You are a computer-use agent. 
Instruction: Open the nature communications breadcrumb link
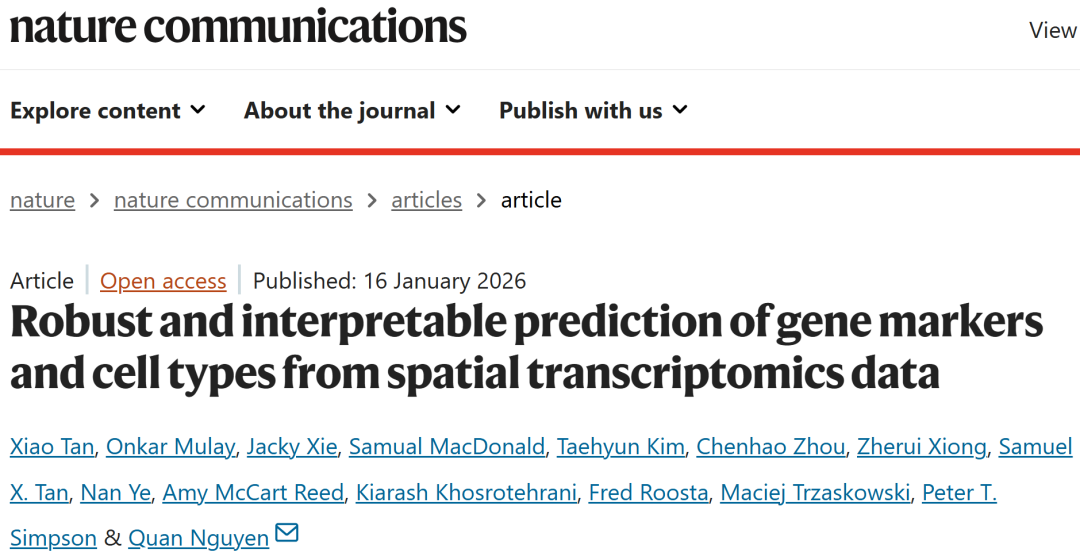click(x=233, y=200)
